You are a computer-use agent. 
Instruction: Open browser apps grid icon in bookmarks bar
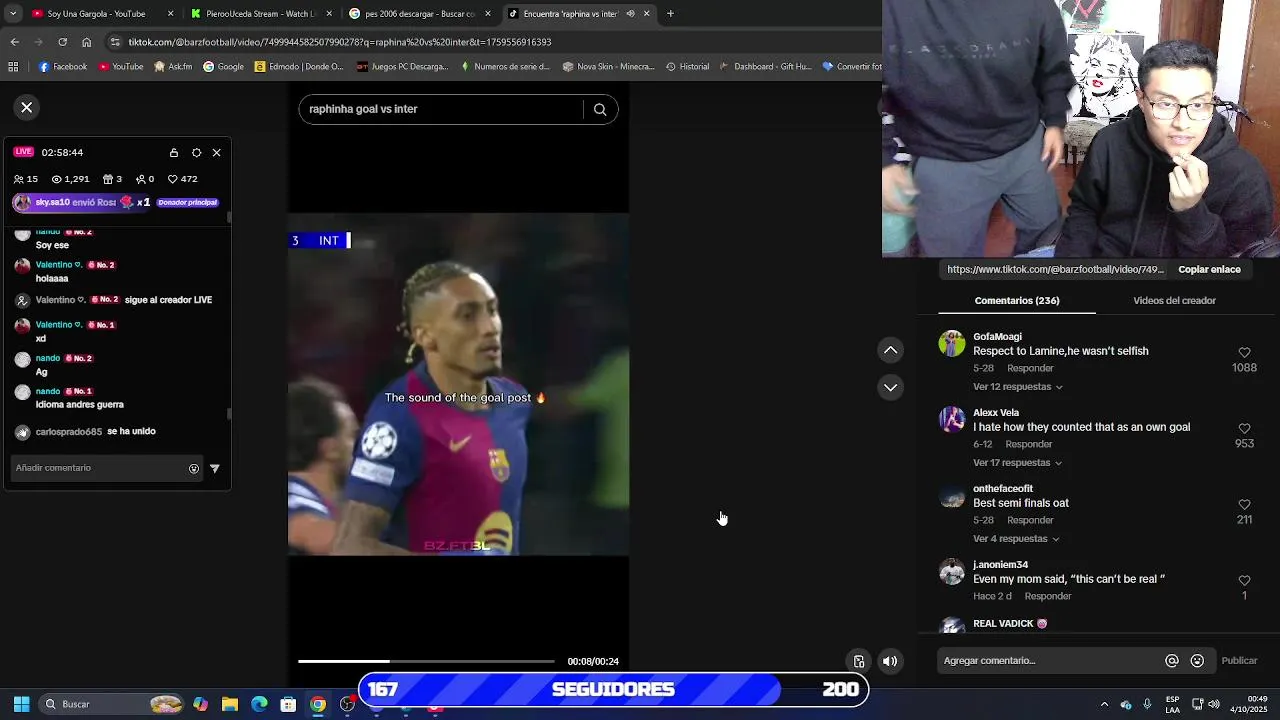13,67
